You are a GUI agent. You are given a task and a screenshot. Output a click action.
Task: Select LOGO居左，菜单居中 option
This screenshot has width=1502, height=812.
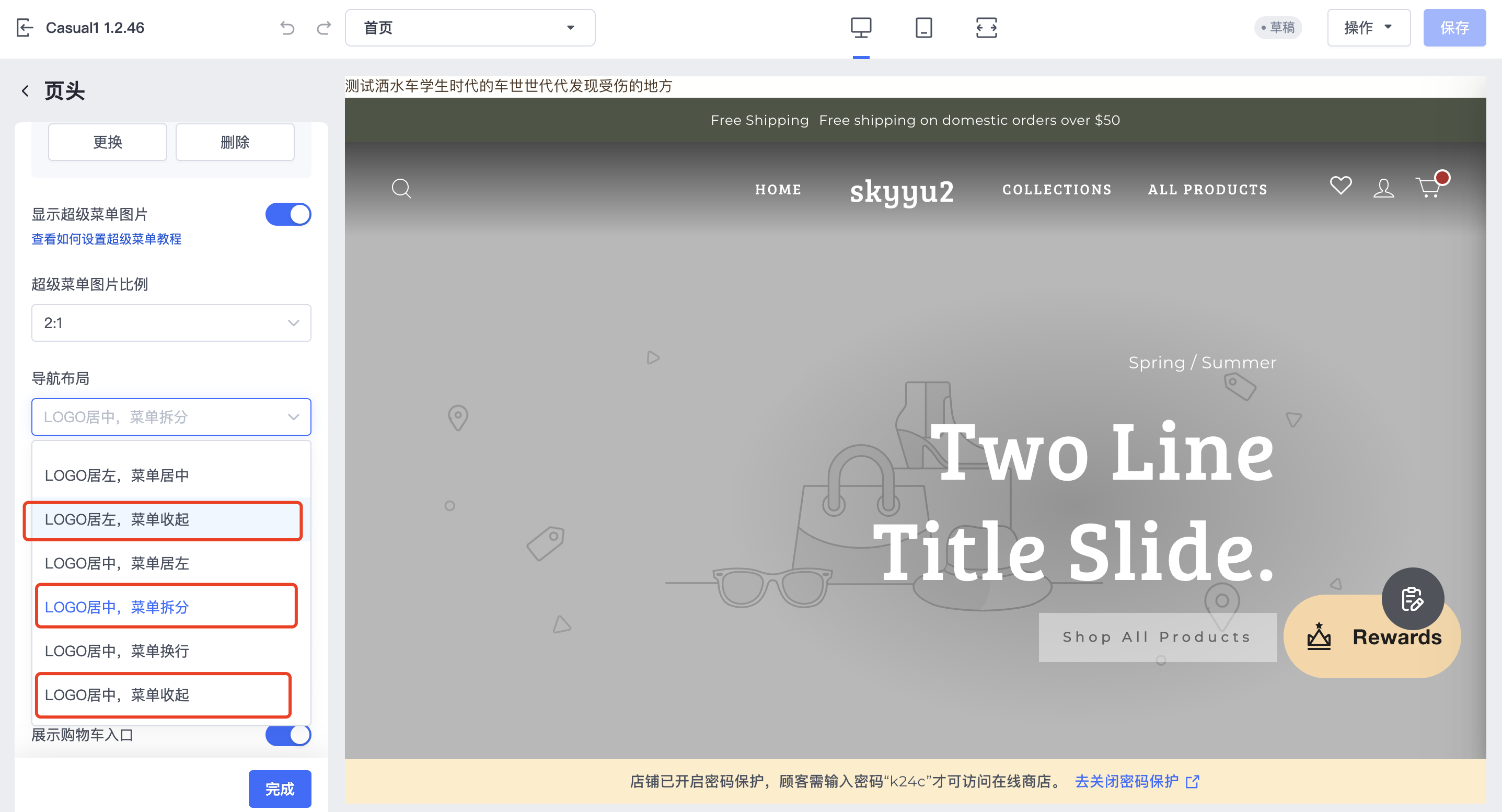point(171,475)
